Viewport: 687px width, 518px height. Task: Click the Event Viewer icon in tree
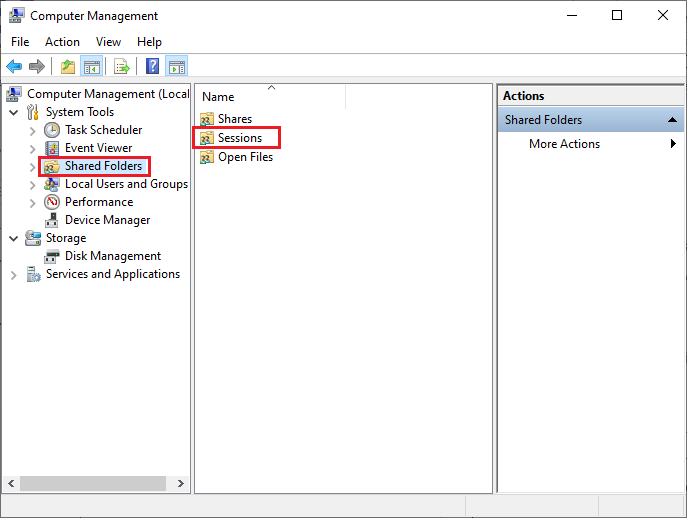52,148
